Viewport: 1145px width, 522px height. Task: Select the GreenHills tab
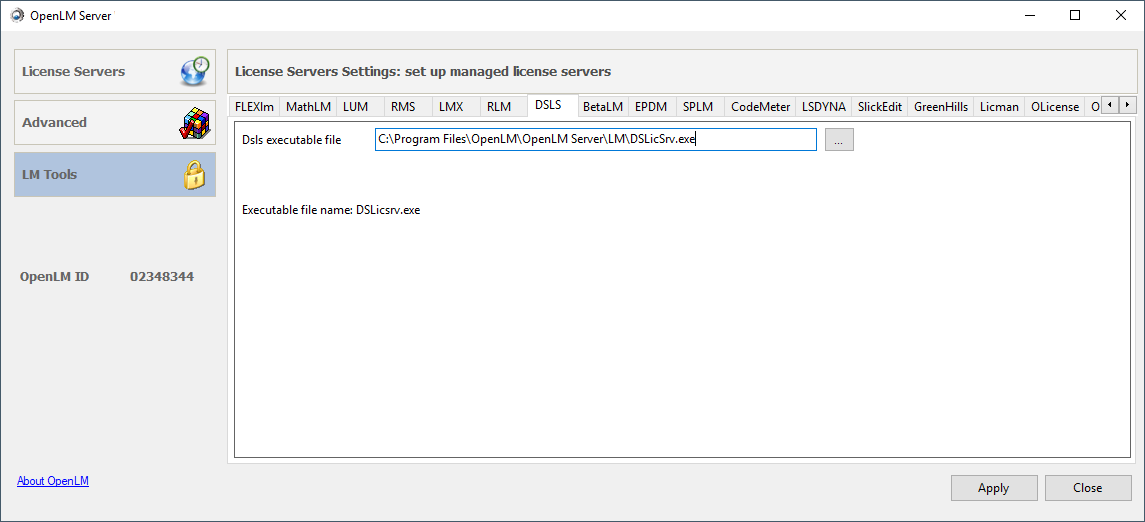coord(941,106)
